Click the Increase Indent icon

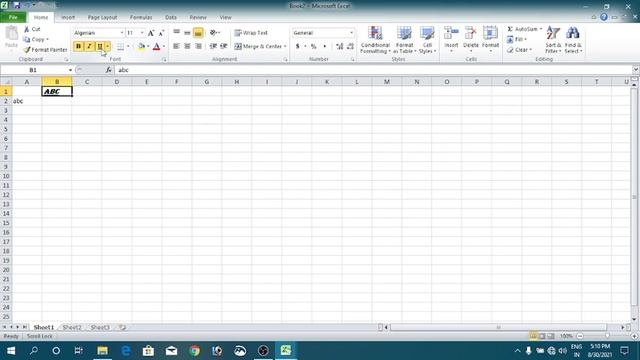224,47
